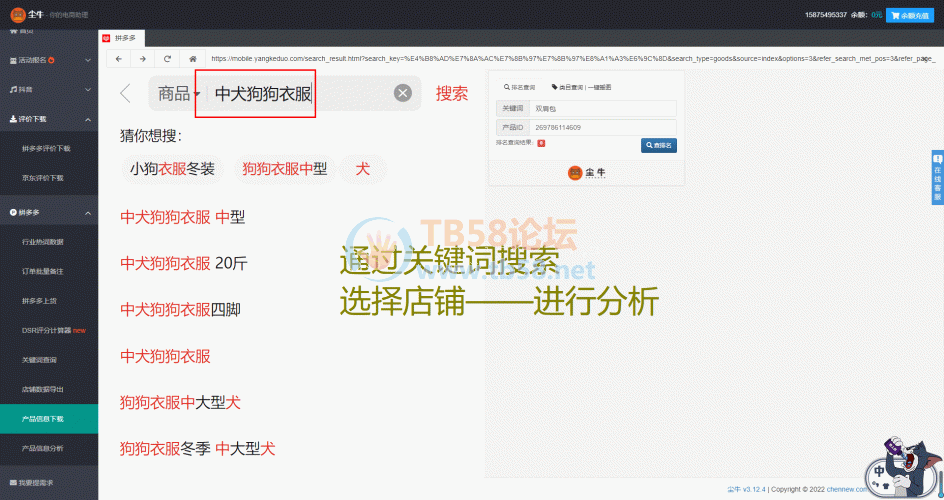
Task: Choose suggestion 中犬狗狗衣服四脚
Action: (181, 309)
